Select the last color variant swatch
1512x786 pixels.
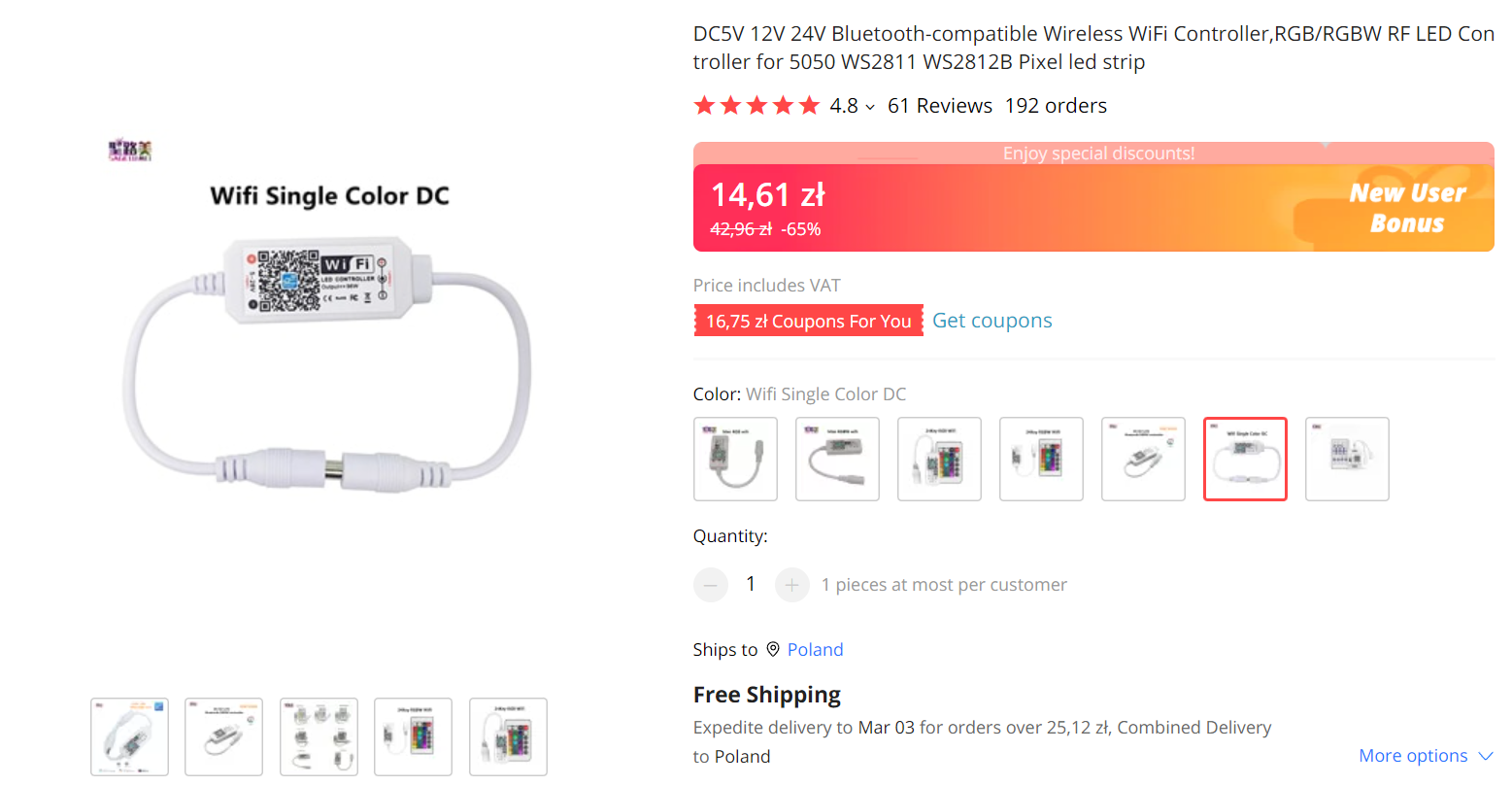tap(1347, 460)
